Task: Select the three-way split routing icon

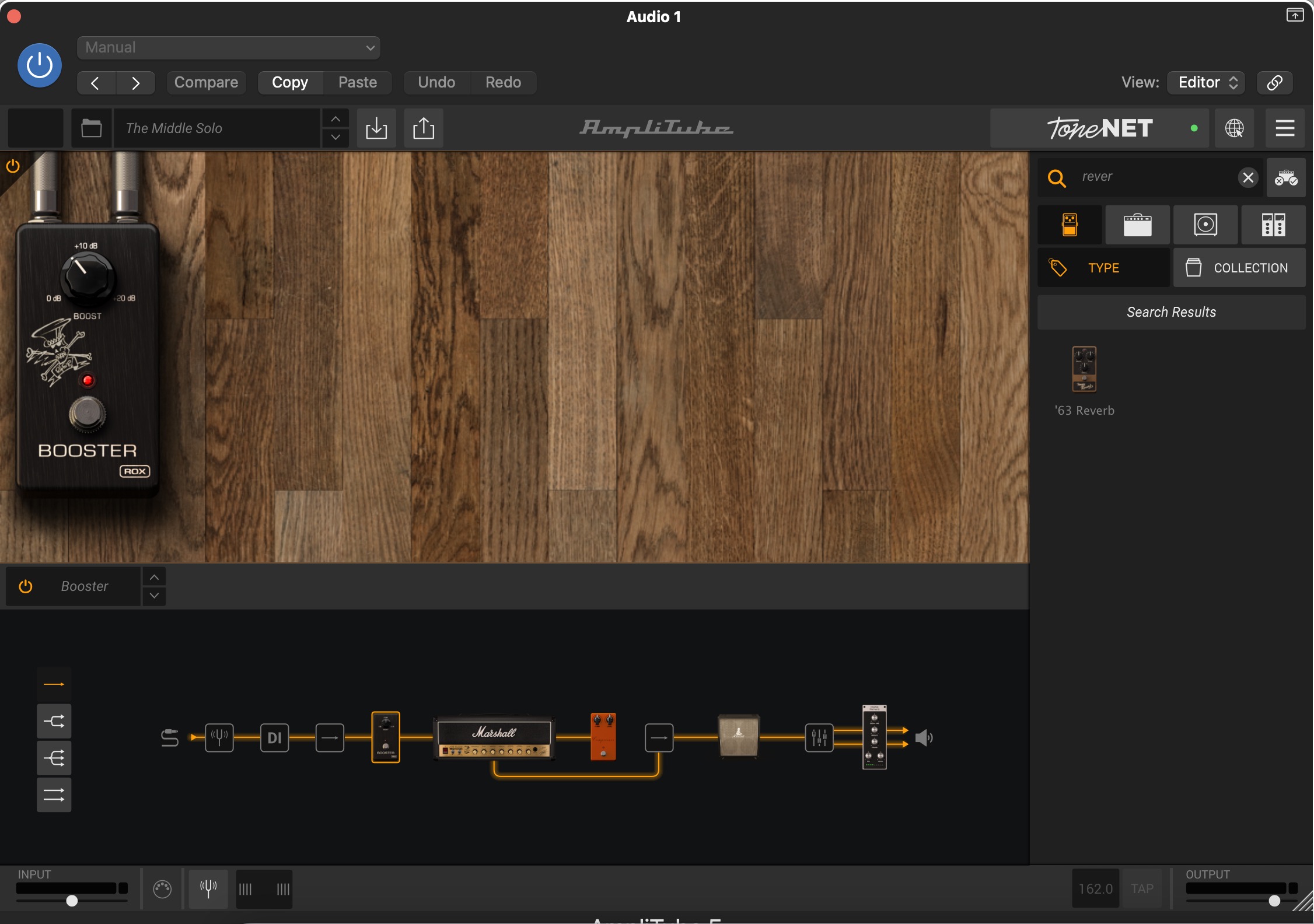Action: click(54, 758)
